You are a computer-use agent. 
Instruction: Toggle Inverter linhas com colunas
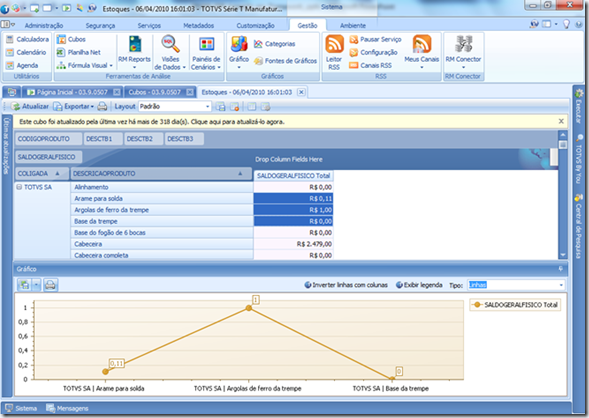(346, 285)
